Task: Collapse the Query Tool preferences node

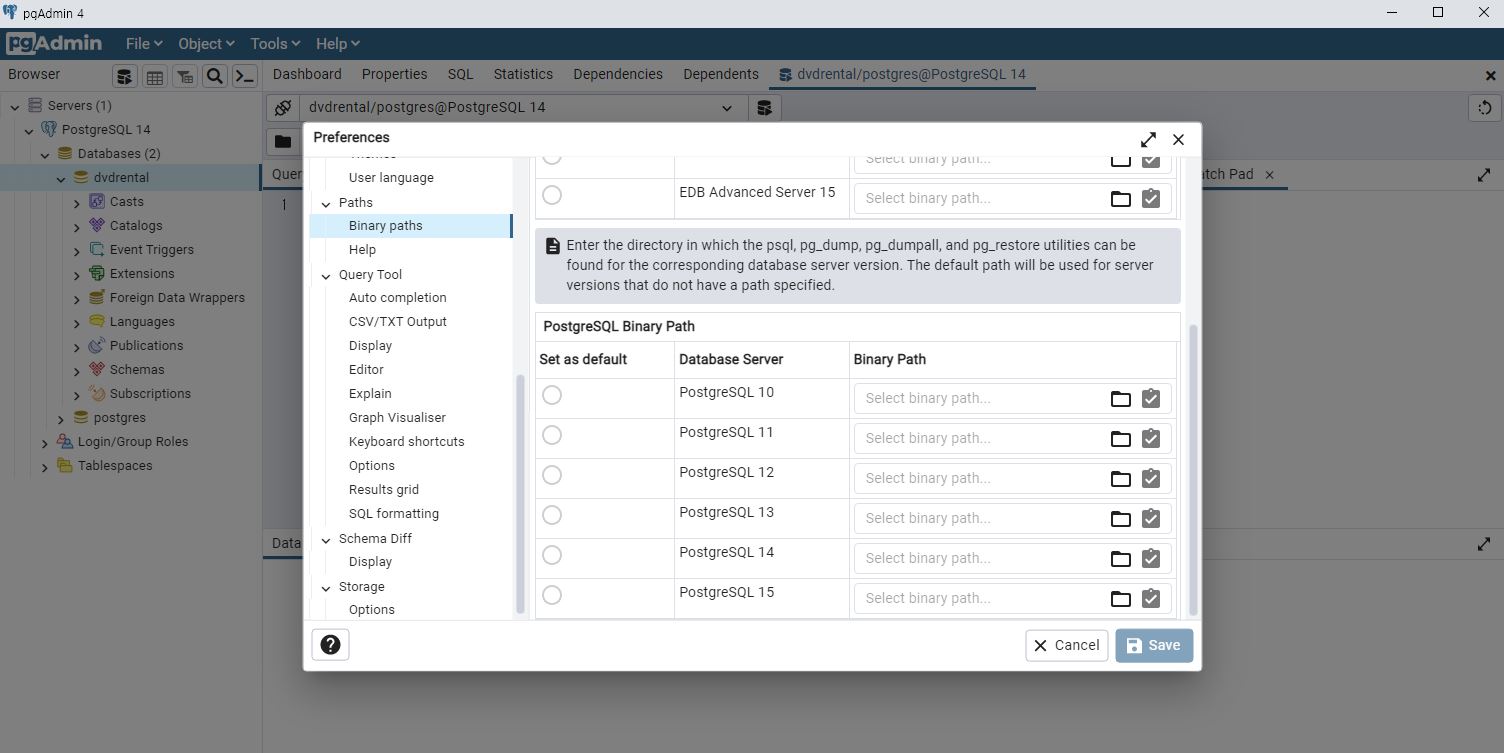Action: click(326, 275)
